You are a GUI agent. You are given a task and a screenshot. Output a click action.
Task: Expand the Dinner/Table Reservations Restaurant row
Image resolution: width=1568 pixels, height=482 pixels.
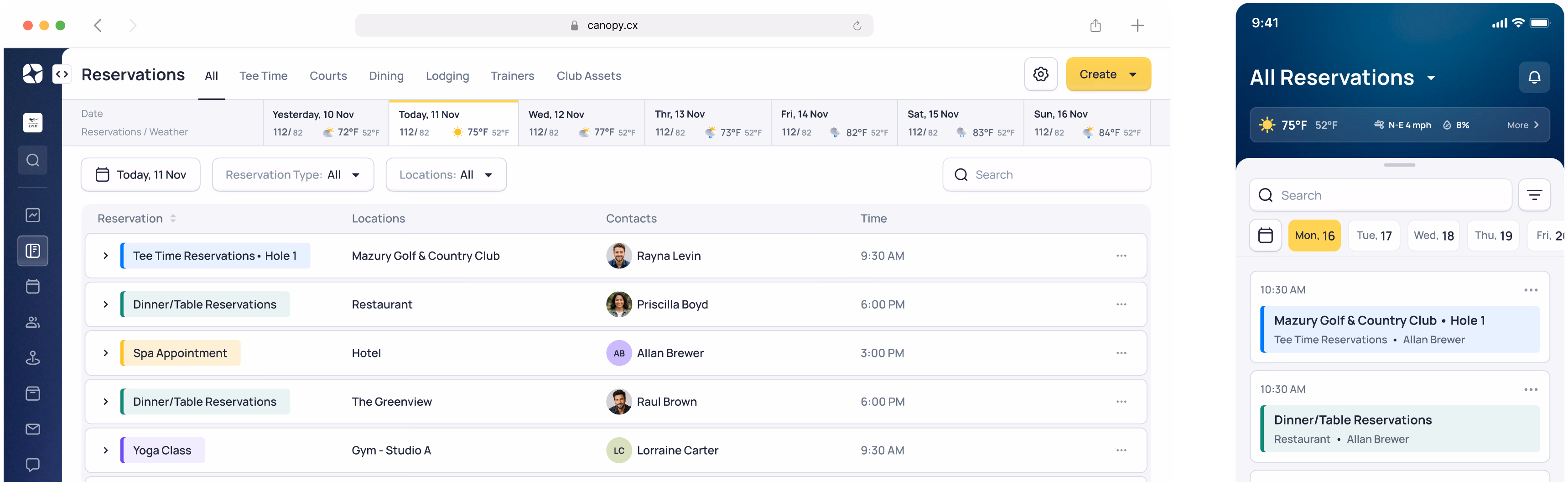point(105,305)
